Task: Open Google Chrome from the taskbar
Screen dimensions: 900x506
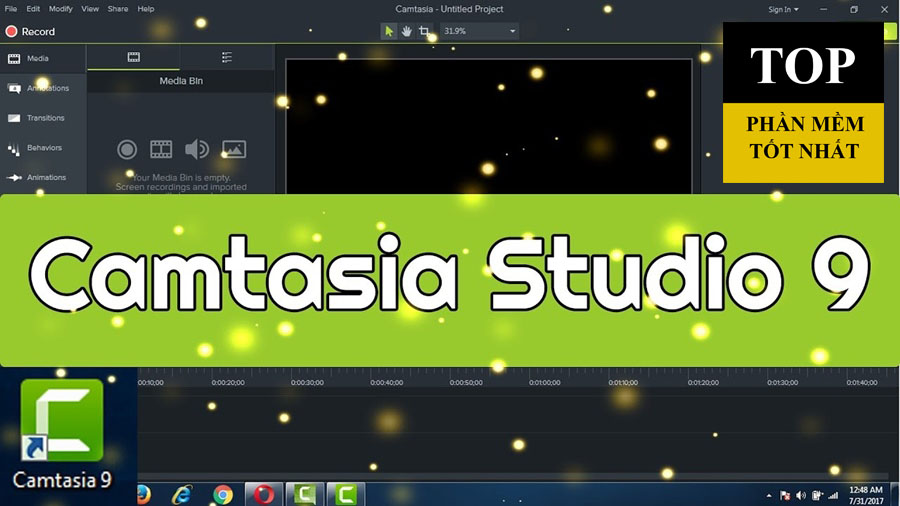Action: point(223,494)
